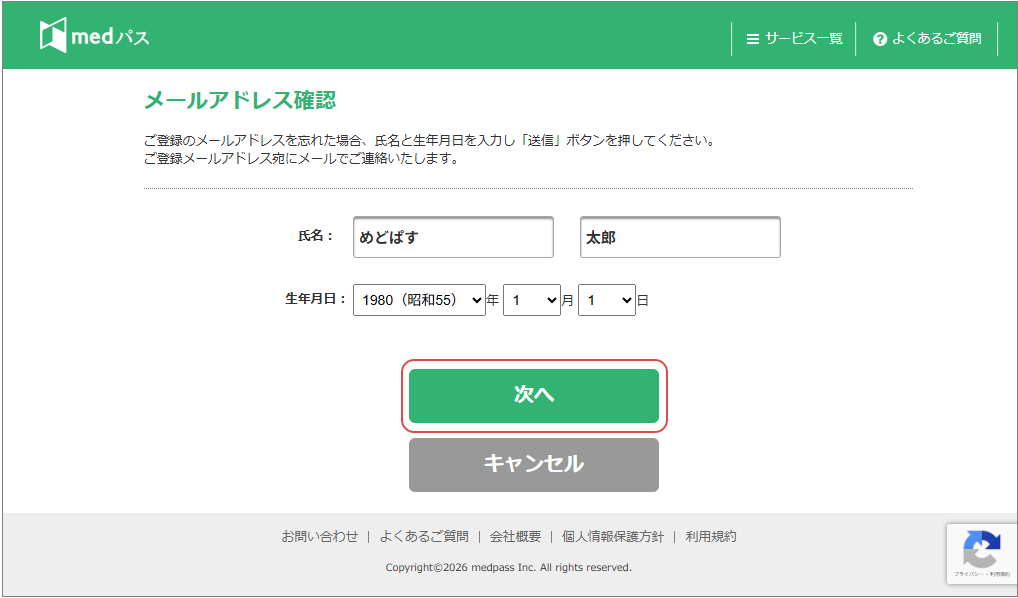Open the birth day dropdown before 日

(x=606, y=299)
